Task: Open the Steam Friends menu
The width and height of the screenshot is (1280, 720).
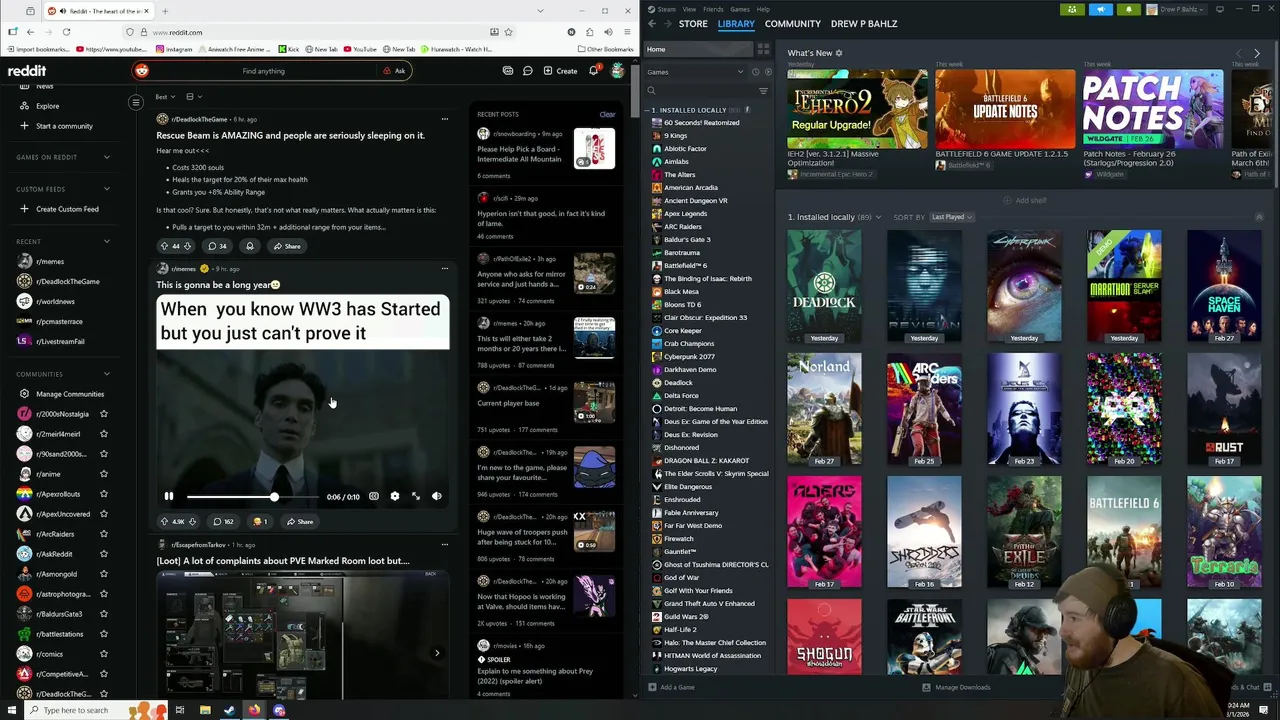Action: pyautogui.click(x=713, y=9)
